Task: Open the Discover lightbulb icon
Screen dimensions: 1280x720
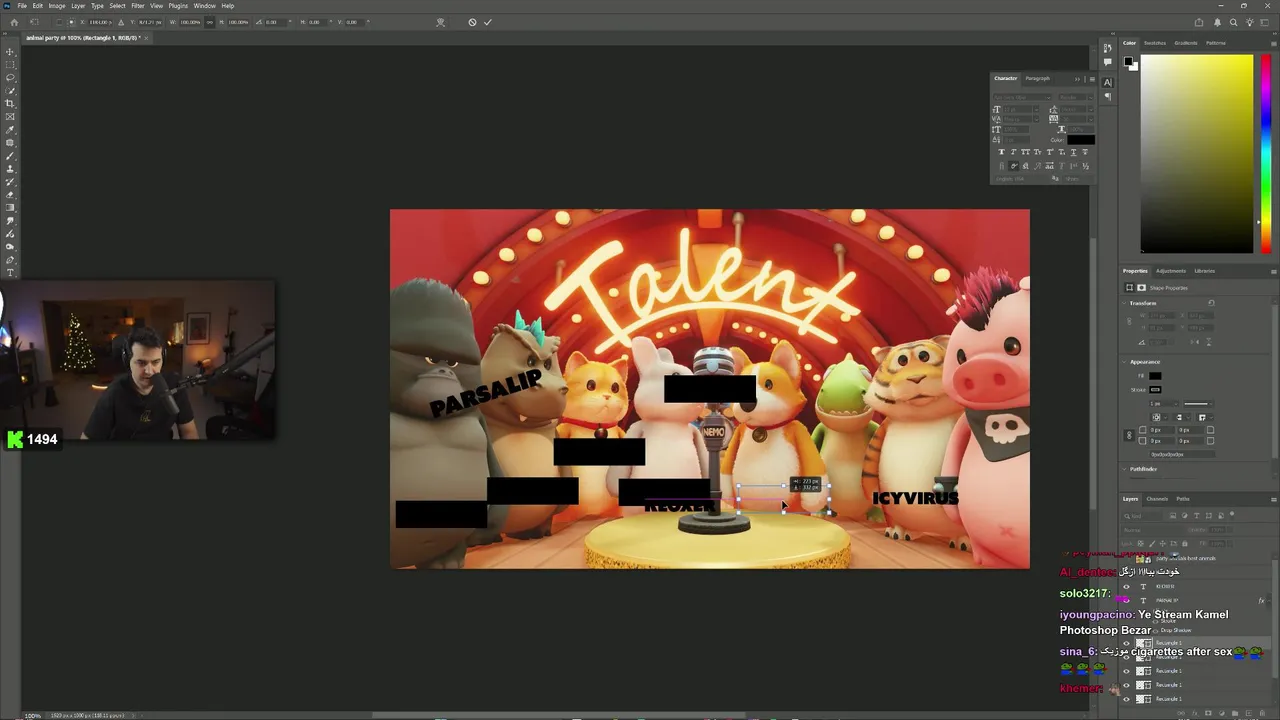Action: 1250,22
